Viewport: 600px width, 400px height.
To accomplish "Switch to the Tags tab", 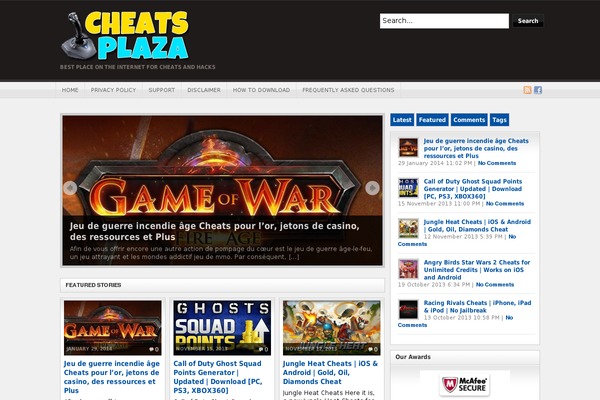I will [499, 120].
